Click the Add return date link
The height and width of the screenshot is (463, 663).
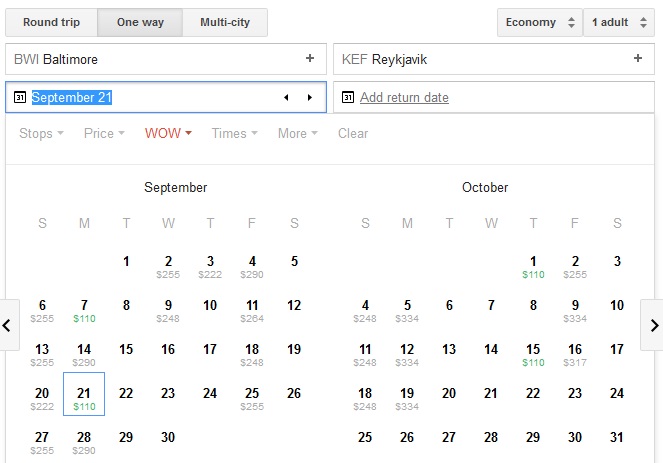[404, 97]
